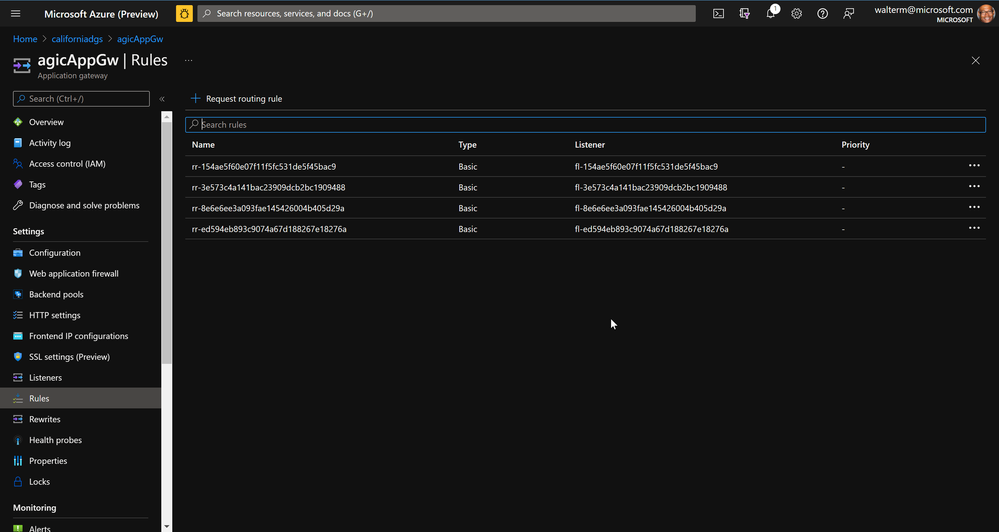Image resolution: width=999 pixels, height=532 pixels.
Task: Click the Configuration icon
Action: 18,253
